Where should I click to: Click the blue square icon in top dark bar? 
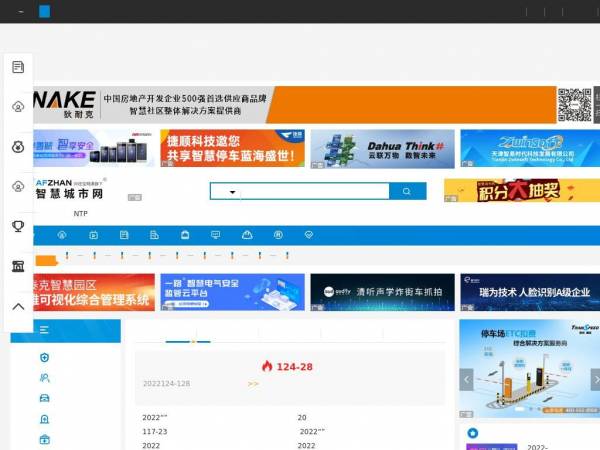click(44, 11)
